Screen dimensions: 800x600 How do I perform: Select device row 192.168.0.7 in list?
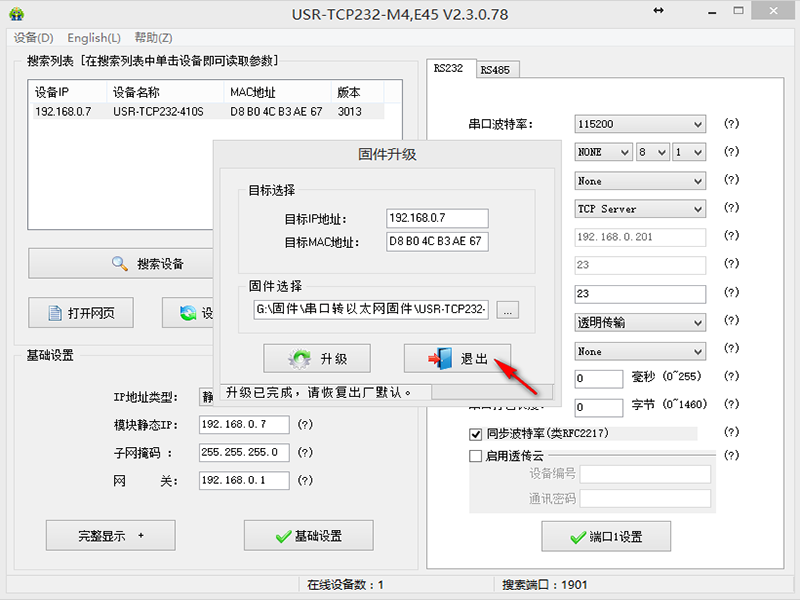click(200, 111)
